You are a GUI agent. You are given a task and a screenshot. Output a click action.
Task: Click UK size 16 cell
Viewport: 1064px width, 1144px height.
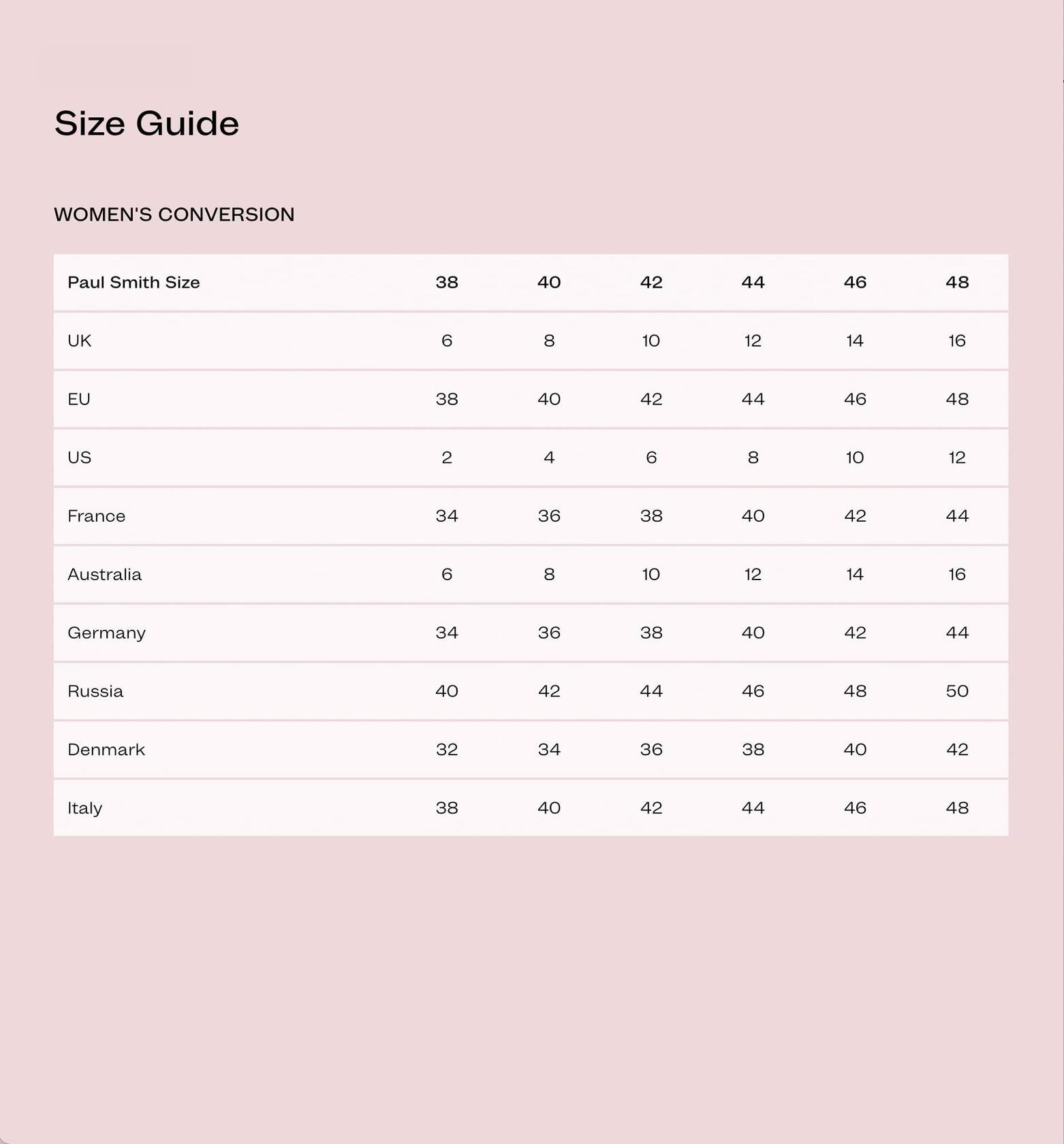point(957,340)
